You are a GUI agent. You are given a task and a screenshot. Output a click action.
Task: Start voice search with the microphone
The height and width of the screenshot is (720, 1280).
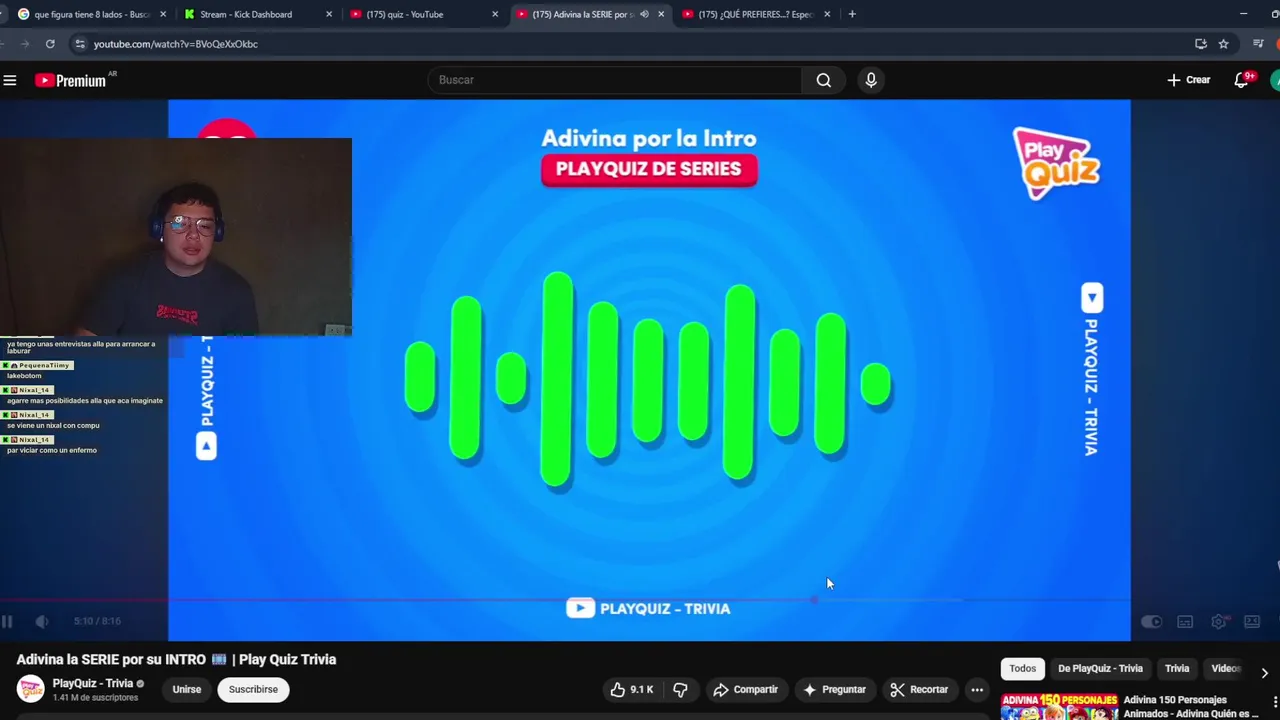pos(871,80)
